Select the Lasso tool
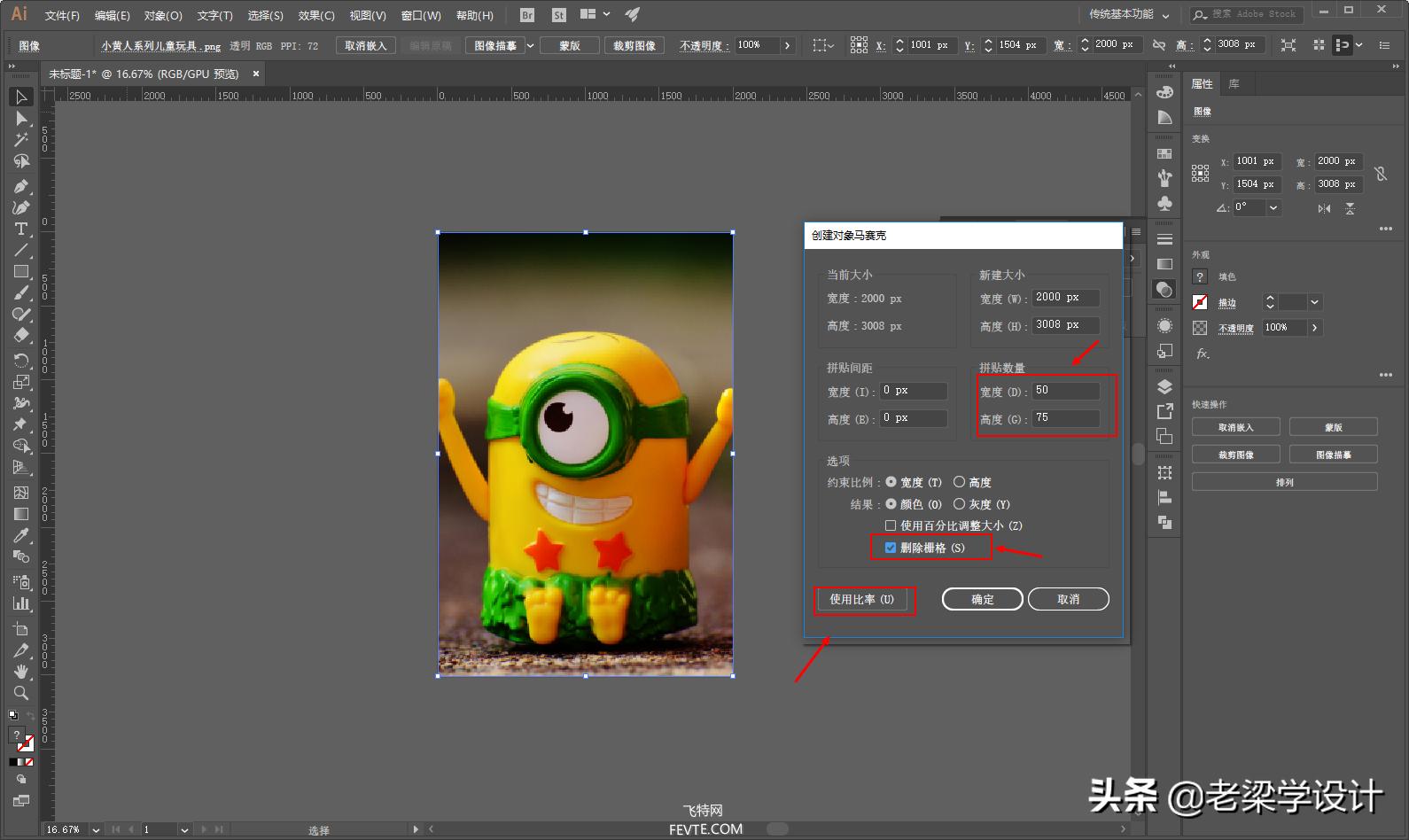This screenshot has height=840, width=1409. click(x=21, y=161)
